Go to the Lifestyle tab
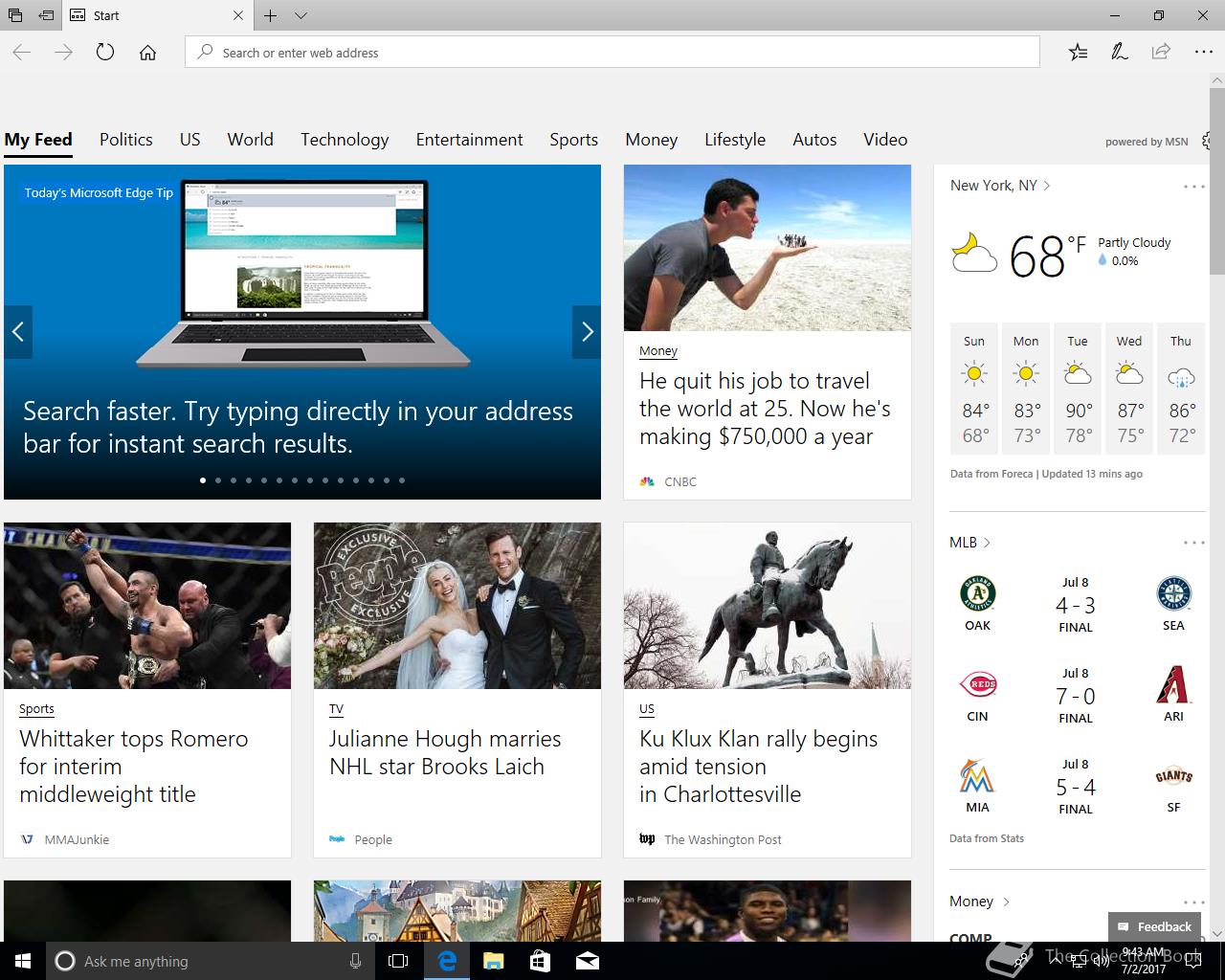 (x=735, y=140)
